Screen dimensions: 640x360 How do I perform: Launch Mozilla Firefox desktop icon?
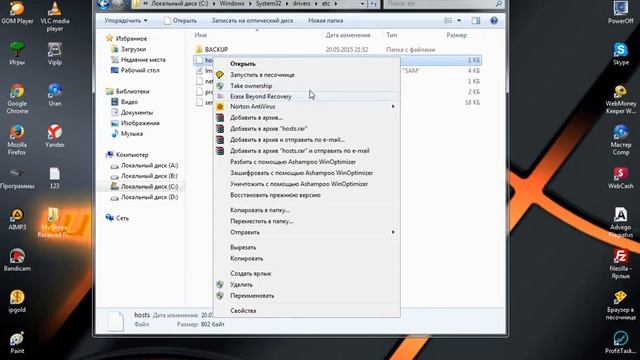[17, 140]
